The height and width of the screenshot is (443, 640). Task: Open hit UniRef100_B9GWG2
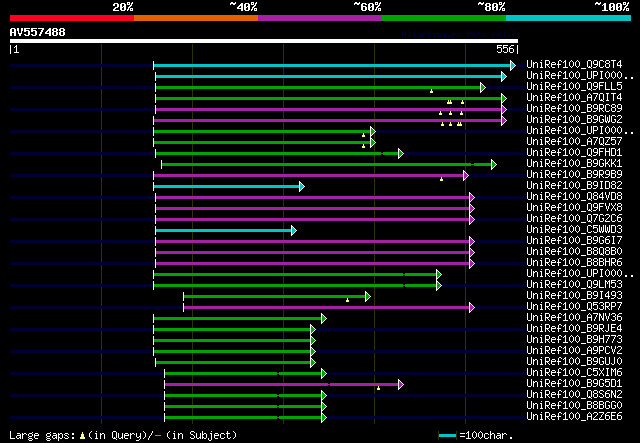(x=574, y=120)
